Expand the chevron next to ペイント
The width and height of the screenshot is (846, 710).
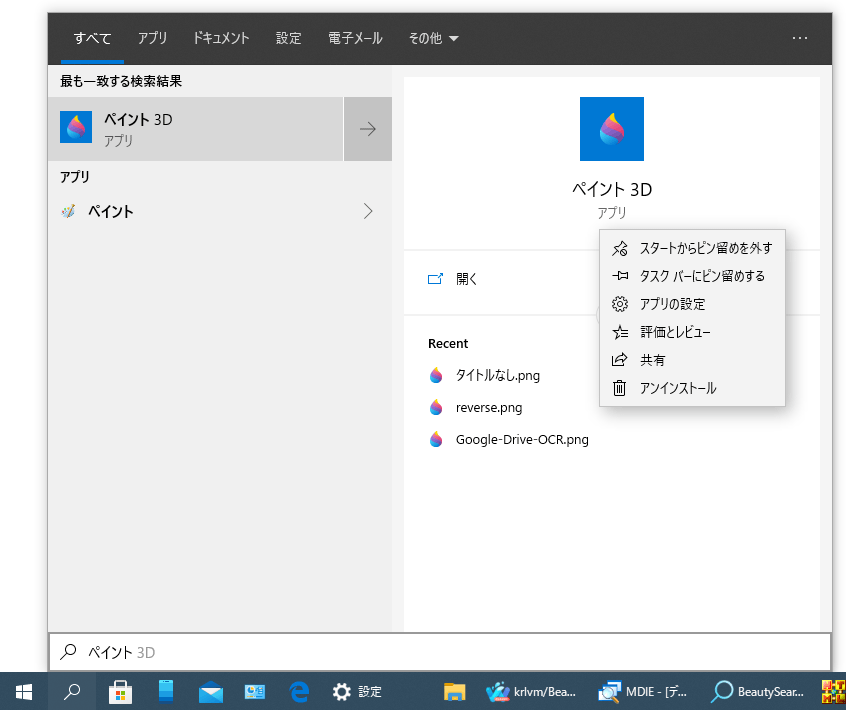368,211
